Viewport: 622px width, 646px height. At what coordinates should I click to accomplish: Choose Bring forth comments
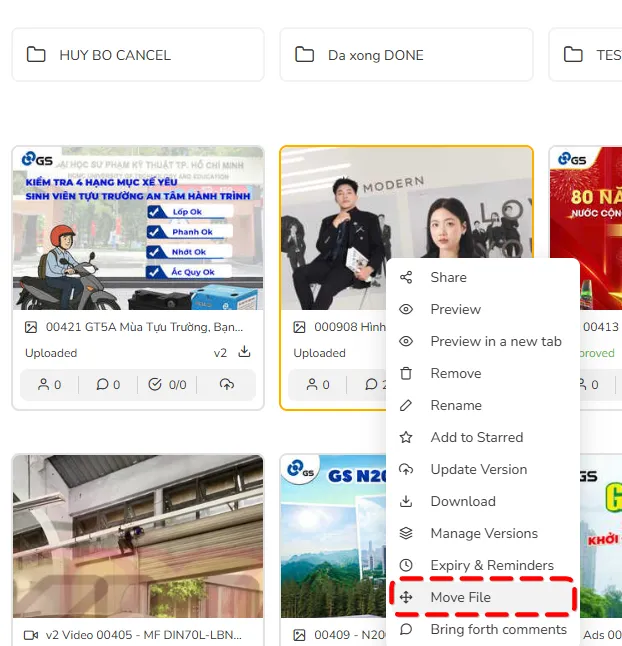click(x=483, y=630)
